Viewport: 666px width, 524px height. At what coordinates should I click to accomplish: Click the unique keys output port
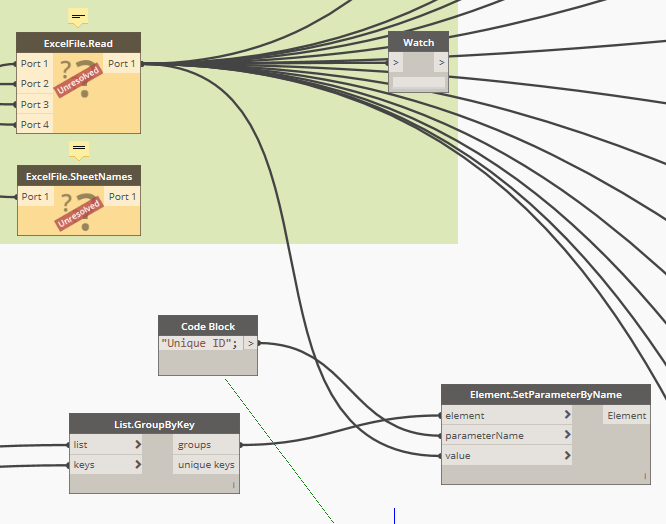click(x=206, y=465)
